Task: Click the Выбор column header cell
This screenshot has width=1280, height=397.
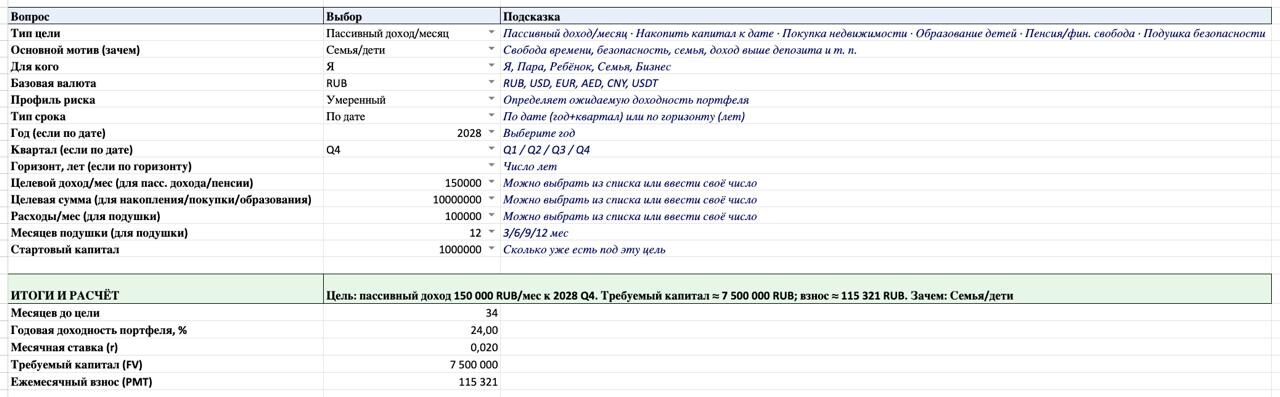Action: click(411, 17)
